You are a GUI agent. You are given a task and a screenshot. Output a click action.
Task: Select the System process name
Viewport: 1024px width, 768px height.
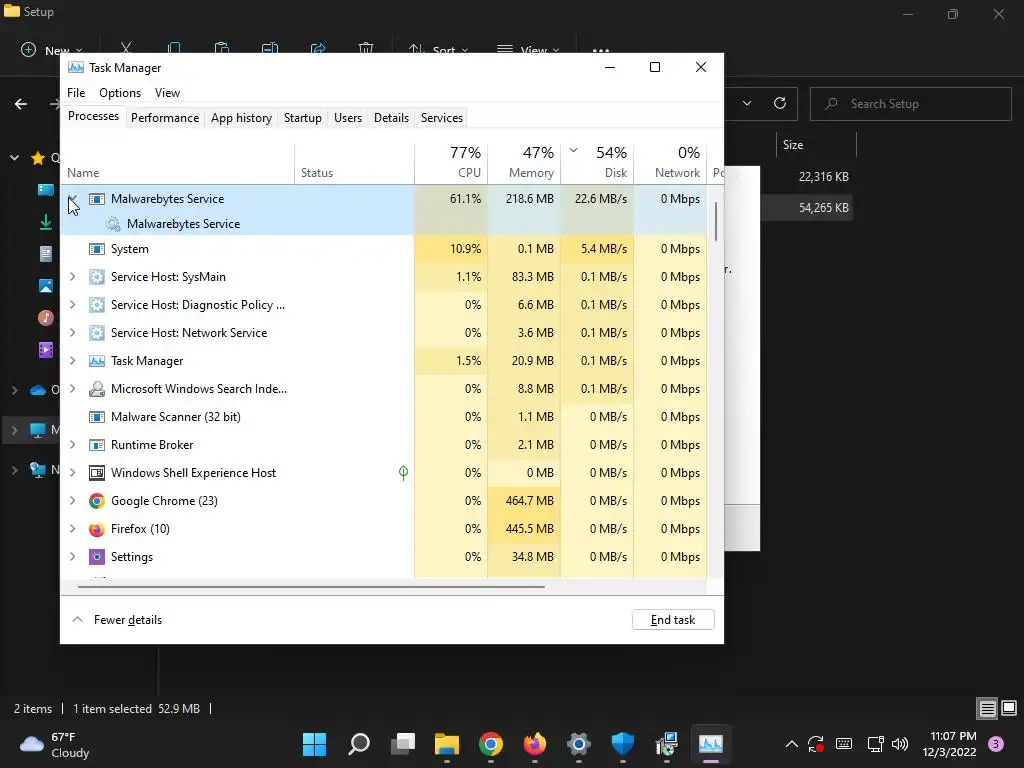click(130, 249)
